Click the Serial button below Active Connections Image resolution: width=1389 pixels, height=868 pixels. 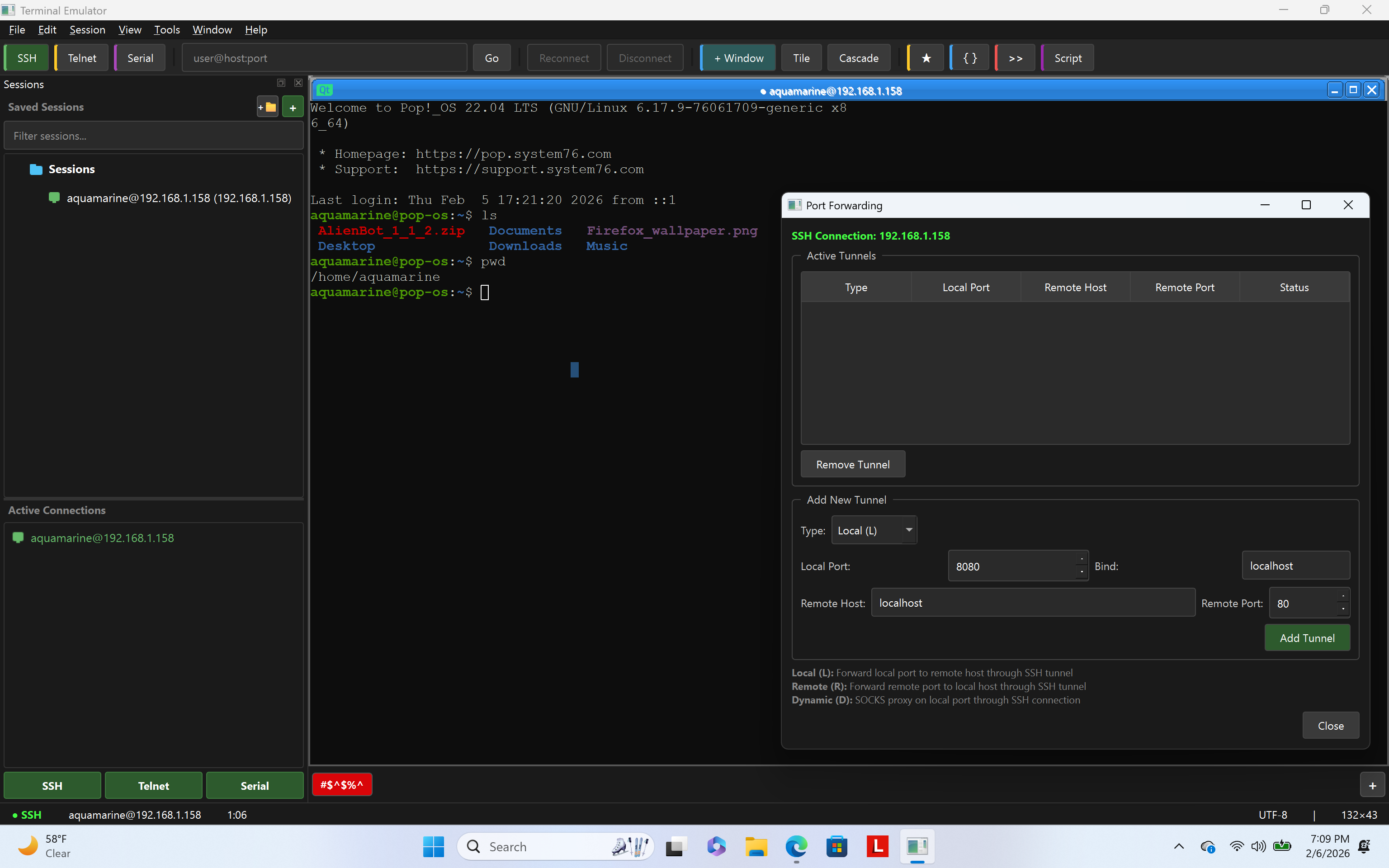(x=255, y=785)
